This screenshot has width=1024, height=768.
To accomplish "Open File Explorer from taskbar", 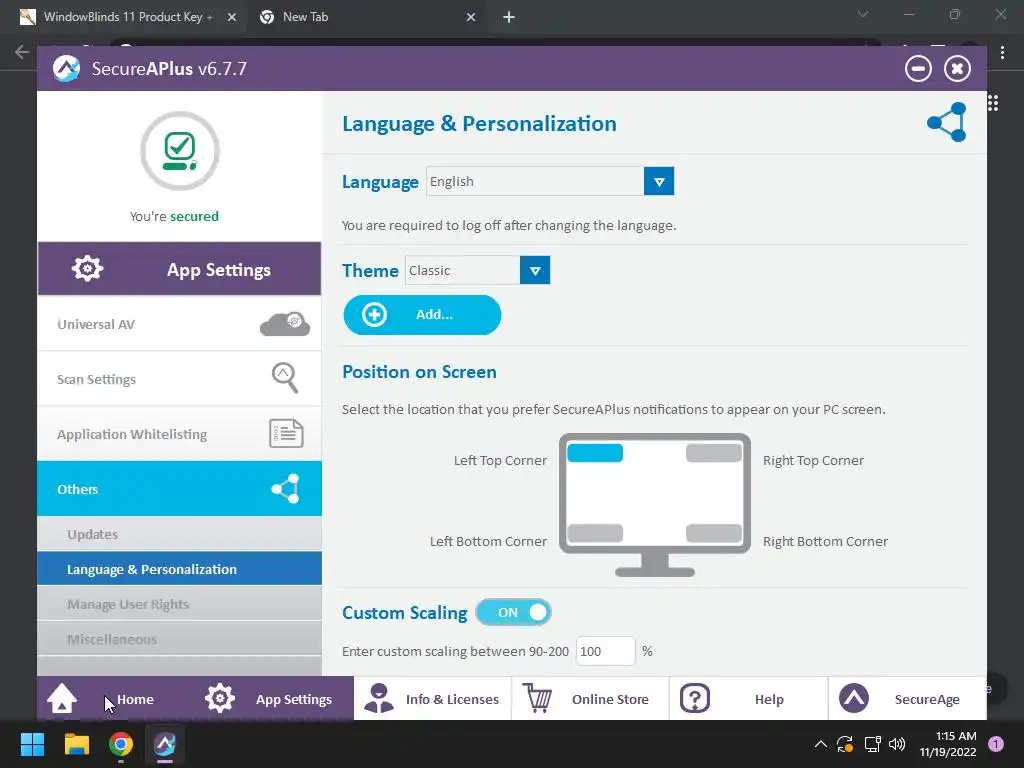I will click(x=76, y=744).
